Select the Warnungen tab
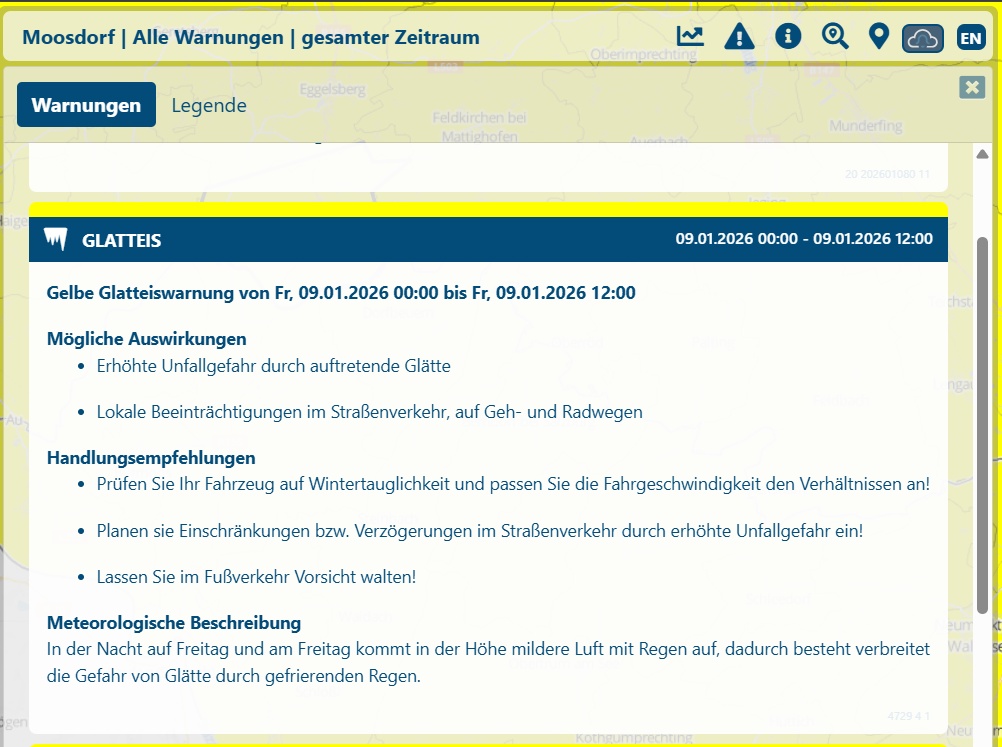 86,105
